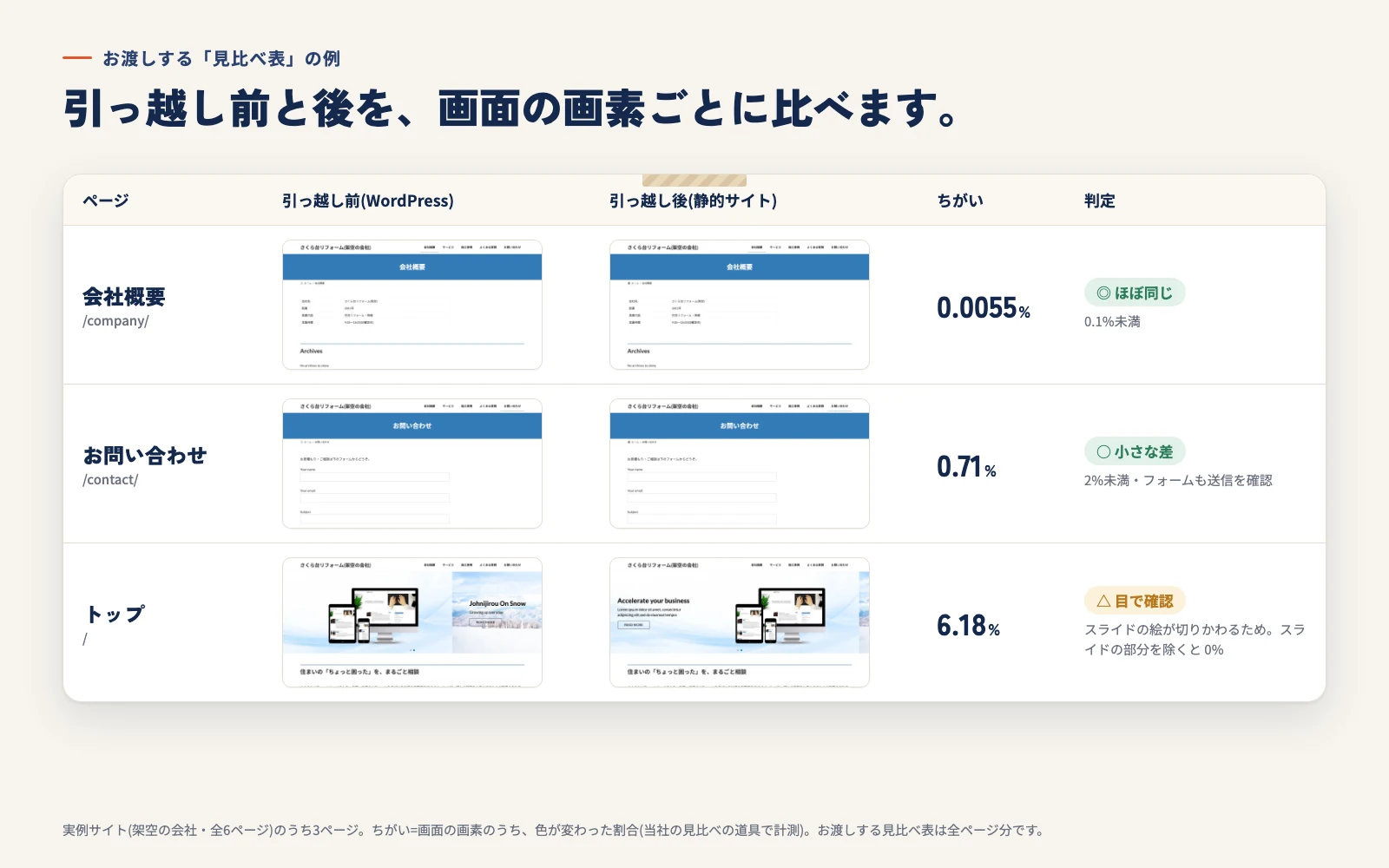Select the 判定 column header
Screen dimensions: 1389x868
(1100, 201)
